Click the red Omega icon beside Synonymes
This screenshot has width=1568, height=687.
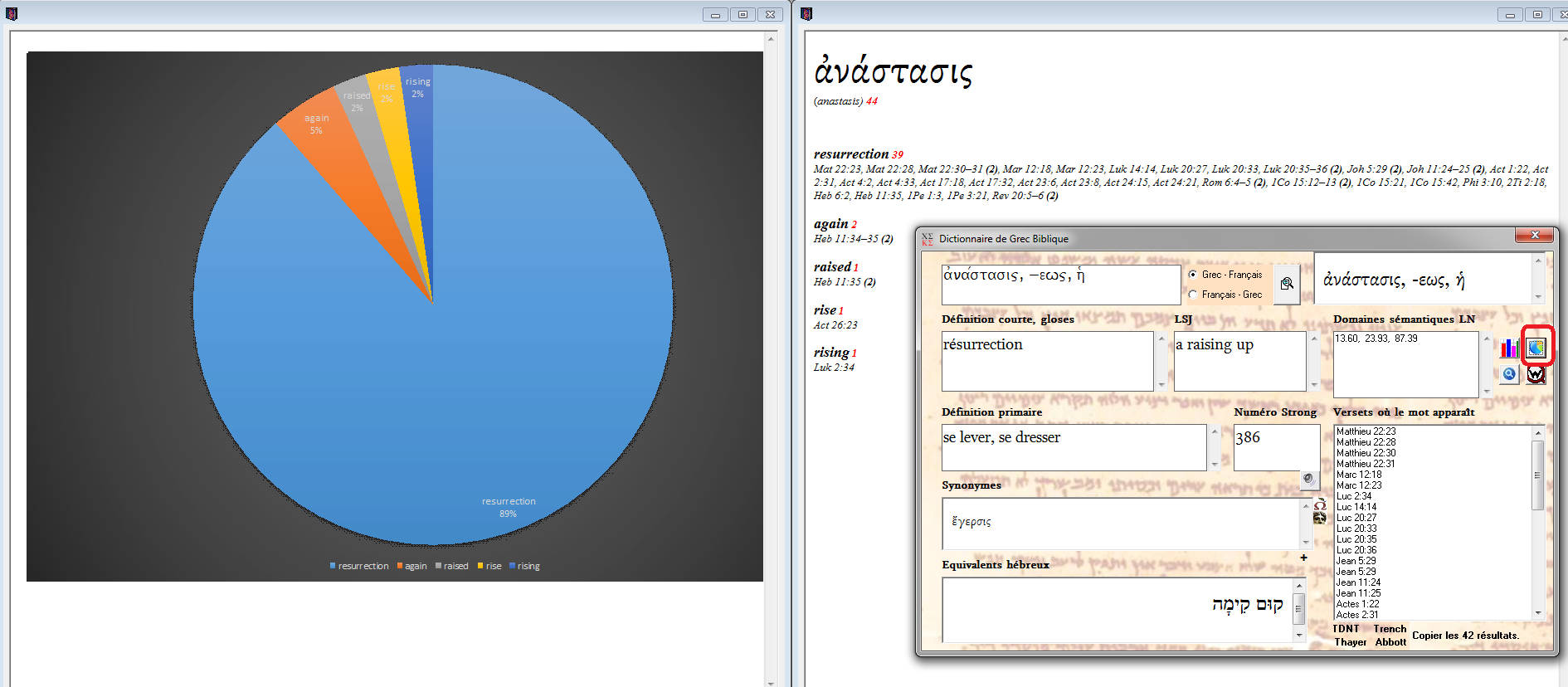click(x=1320, y=504)
